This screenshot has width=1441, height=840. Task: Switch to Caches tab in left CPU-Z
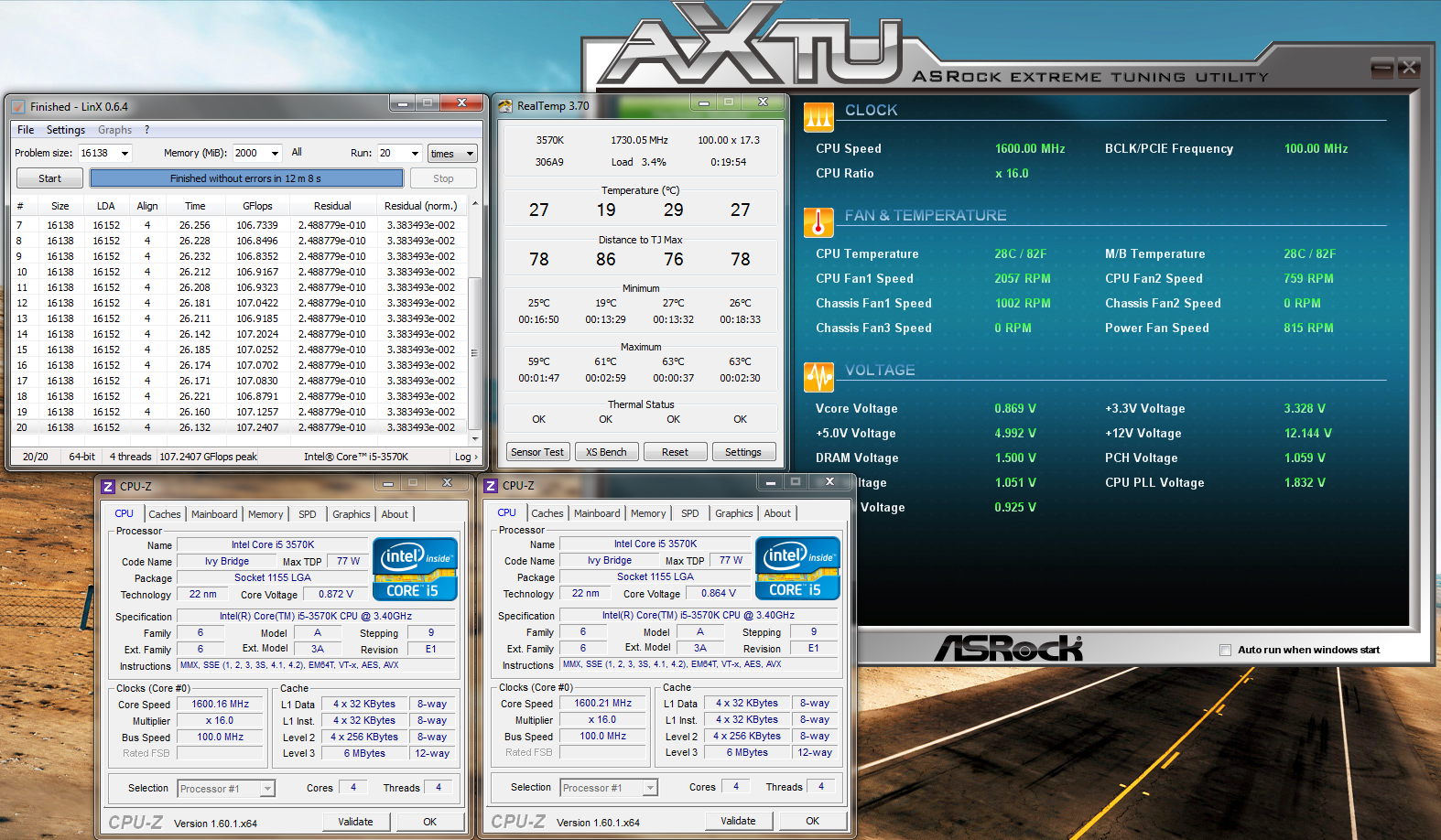[x=165, y=514]
